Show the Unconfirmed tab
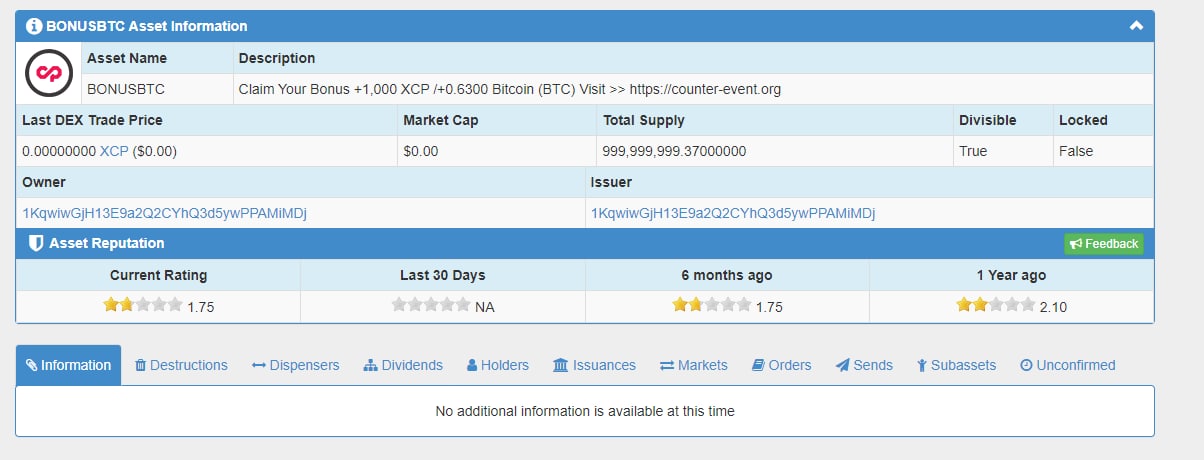The width and height of the screenshot is (1204, 460). tap(1067, 365)
